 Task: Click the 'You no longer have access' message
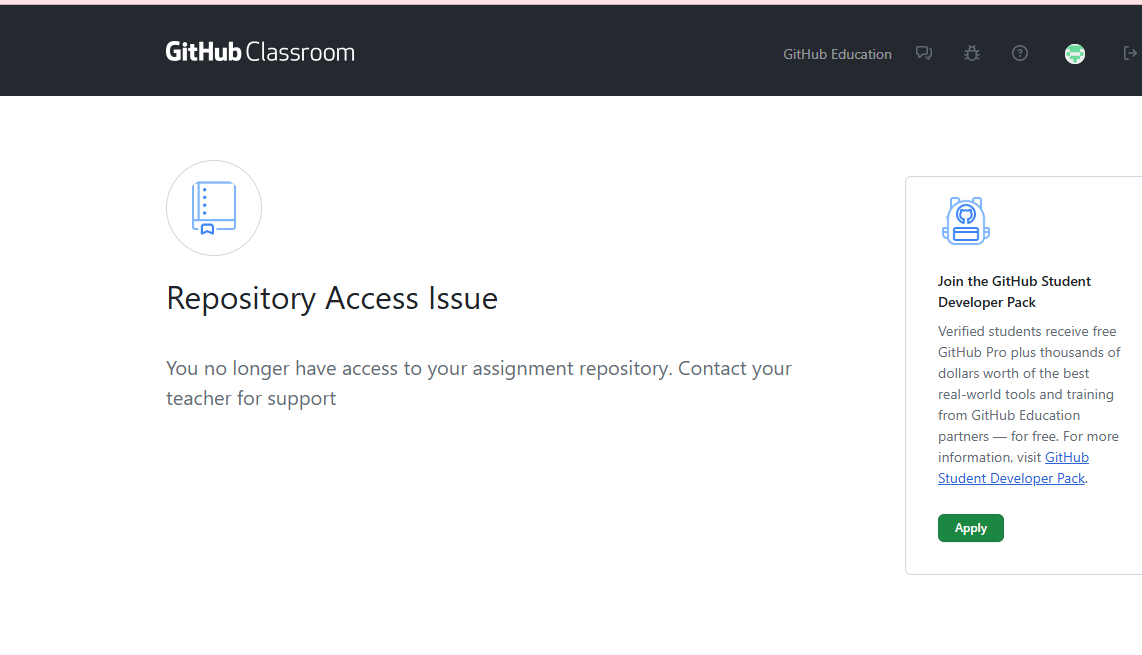coord(478,368)
